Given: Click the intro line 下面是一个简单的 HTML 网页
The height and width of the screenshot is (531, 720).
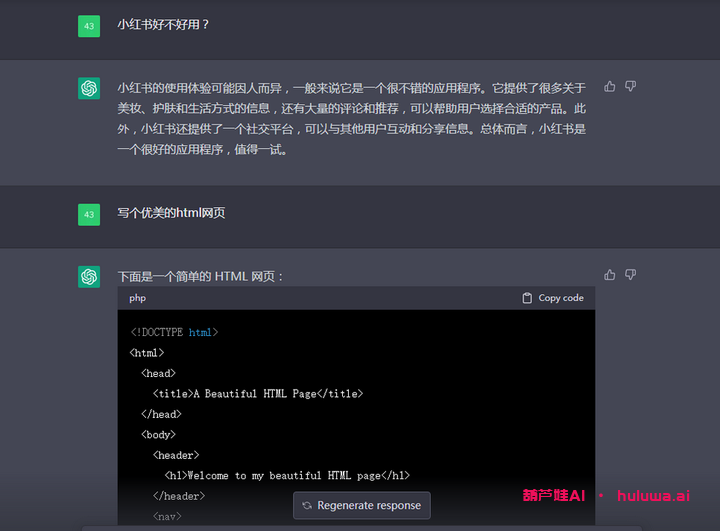Looking at the screenshot, I should click(200, 276).
